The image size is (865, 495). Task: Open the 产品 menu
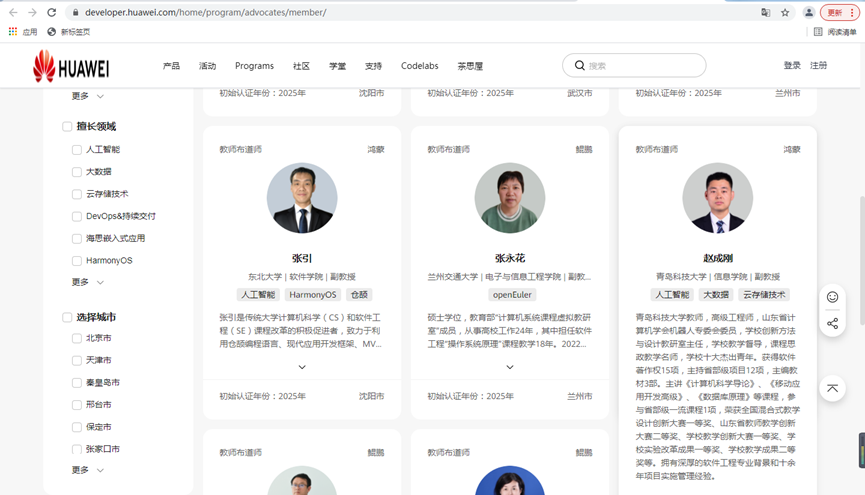171,66
